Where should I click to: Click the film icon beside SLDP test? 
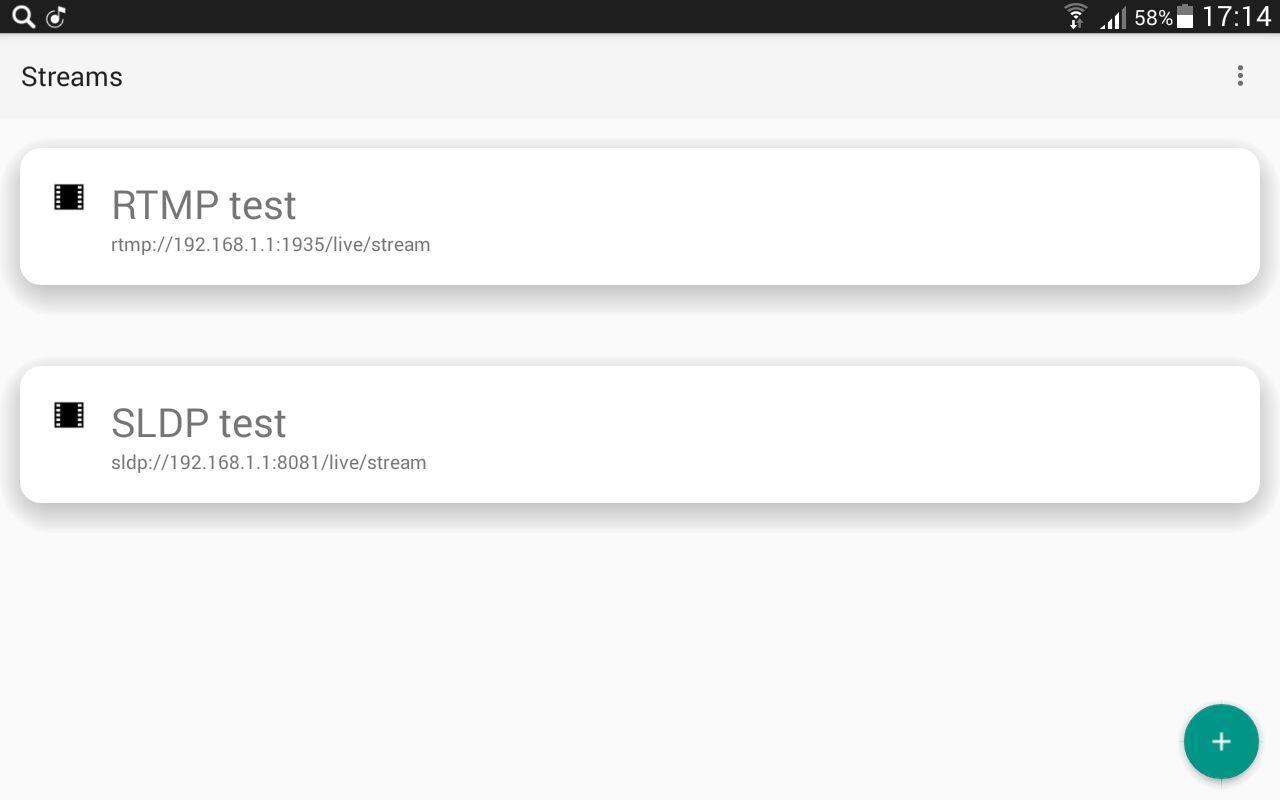(69, 415)
